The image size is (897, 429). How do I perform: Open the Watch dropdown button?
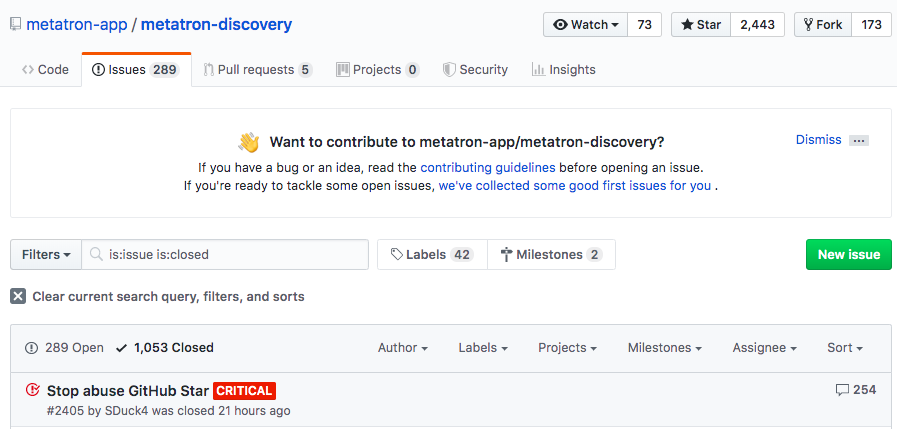(586, 25)
